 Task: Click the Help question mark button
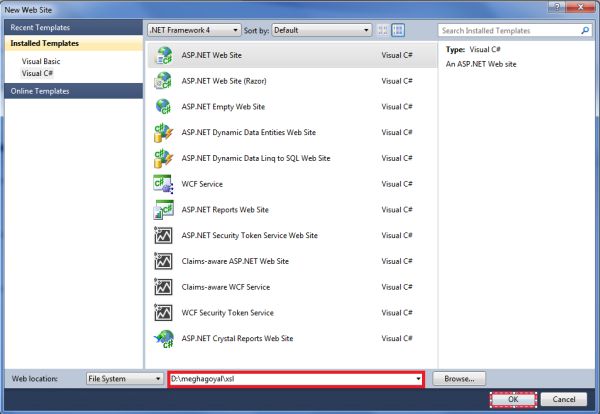pos(557,7)
